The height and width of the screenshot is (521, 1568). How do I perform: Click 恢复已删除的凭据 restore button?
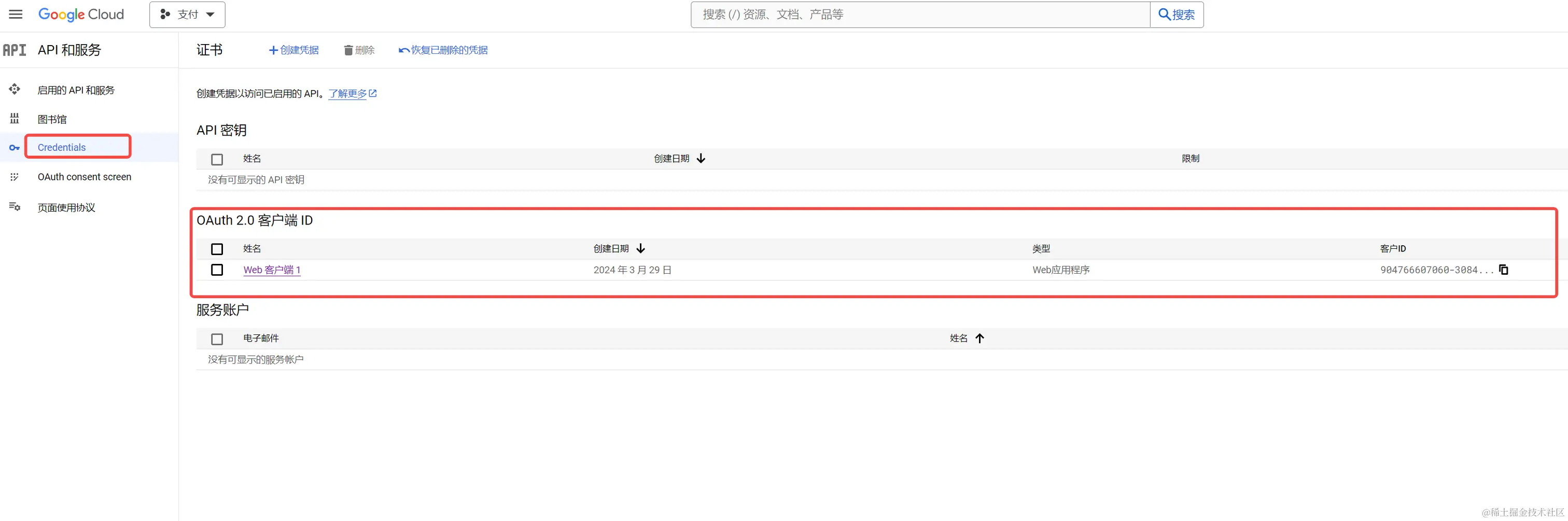[x=443, y=50]
